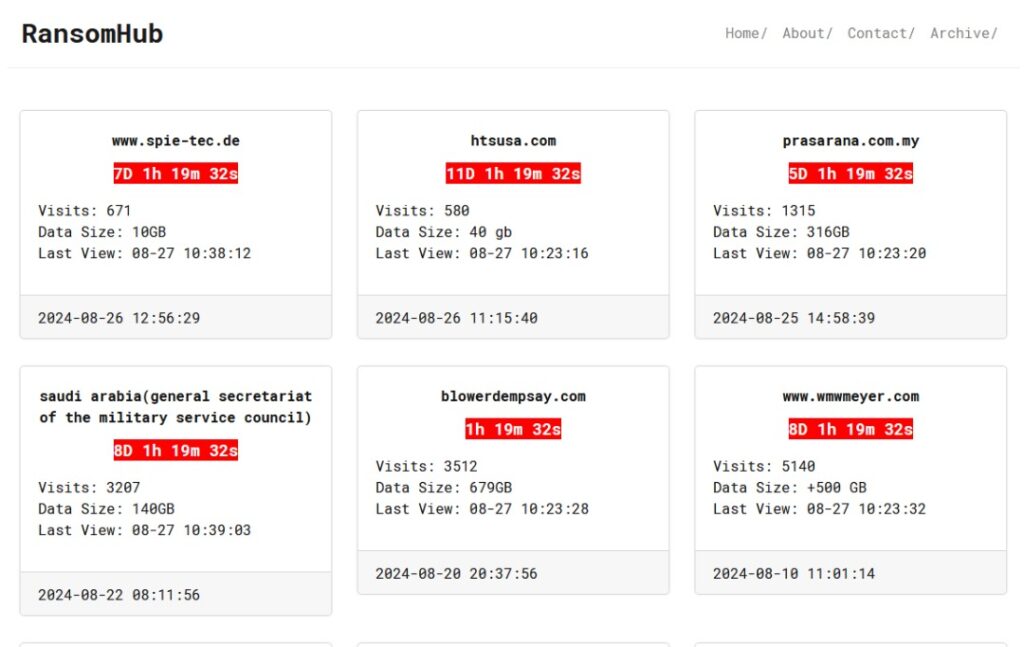1024x647 pixels.
Task: Click the Data Size 679GB text
Action: point(444,488)
